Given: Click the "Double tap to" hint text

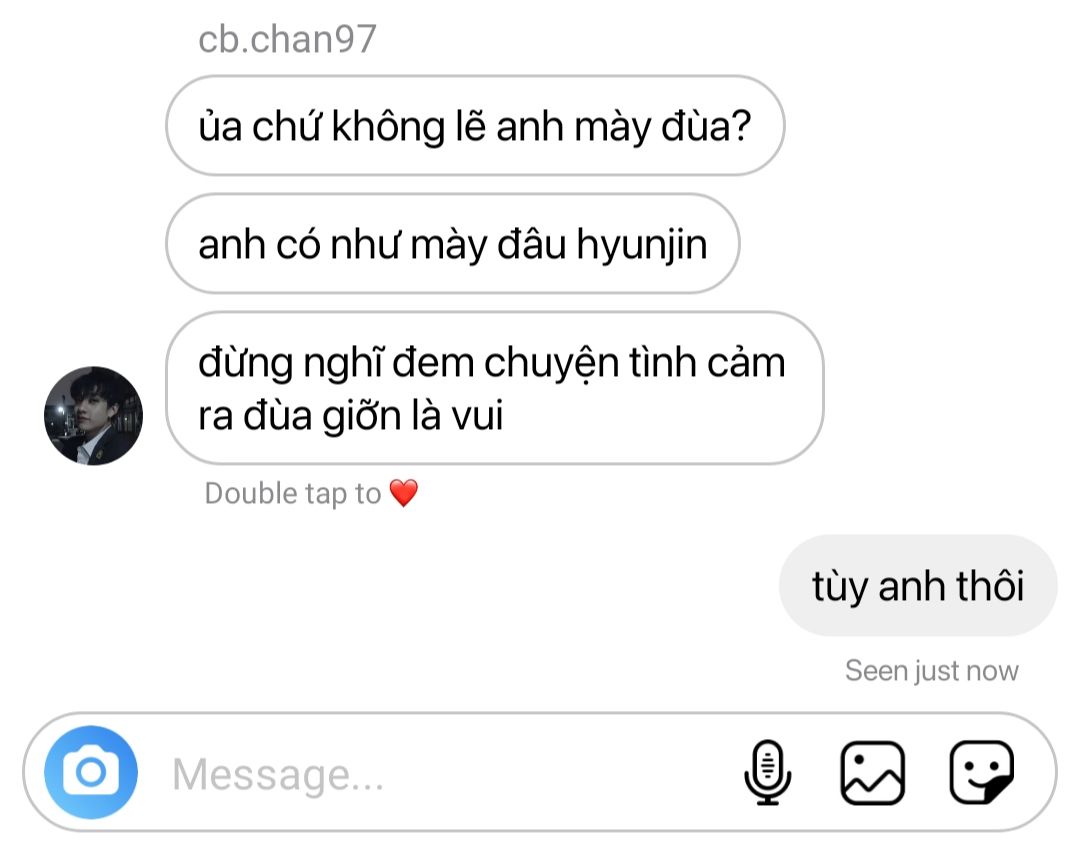Looking at the screenshot, I should coord(293,493).
